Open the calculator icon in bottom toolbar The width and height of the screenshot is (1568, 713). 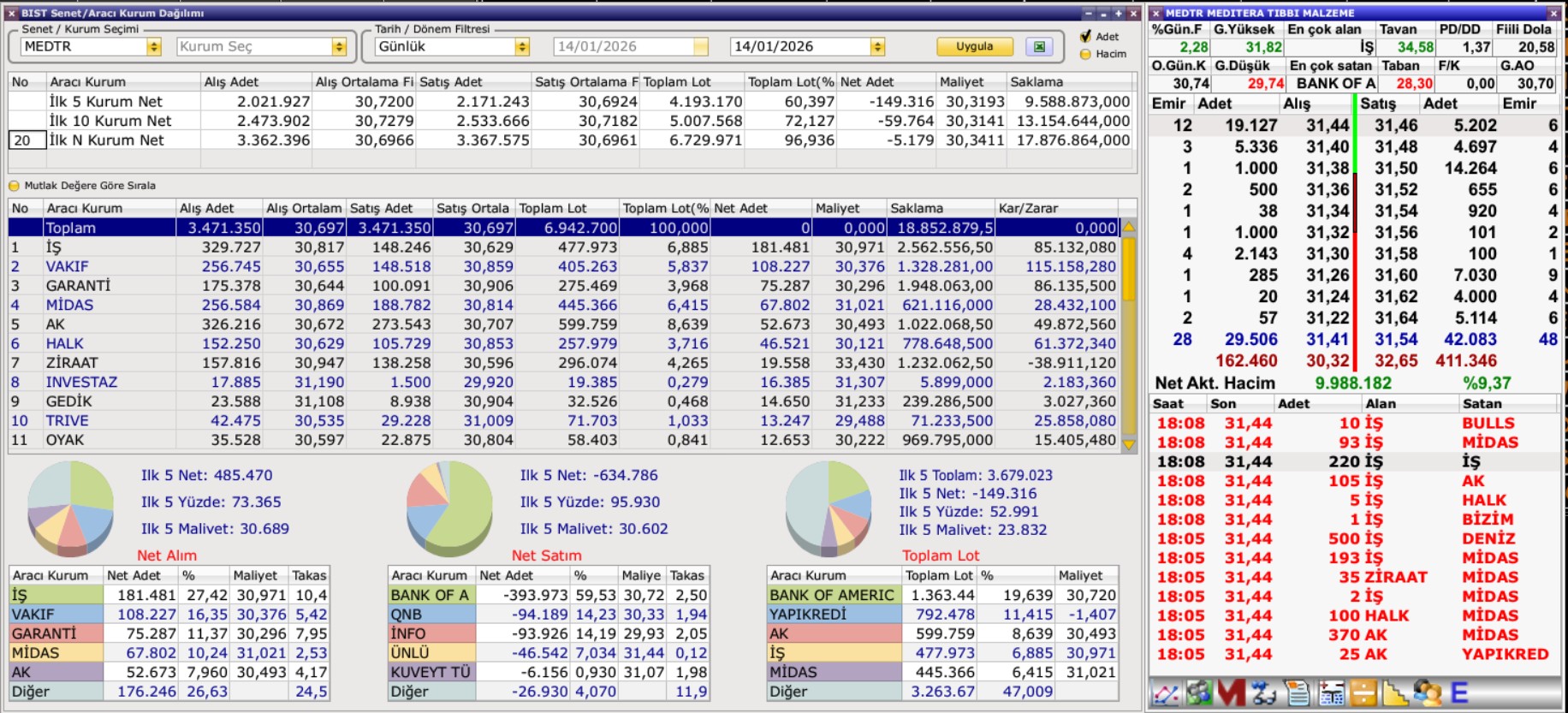coord(1331,692)
